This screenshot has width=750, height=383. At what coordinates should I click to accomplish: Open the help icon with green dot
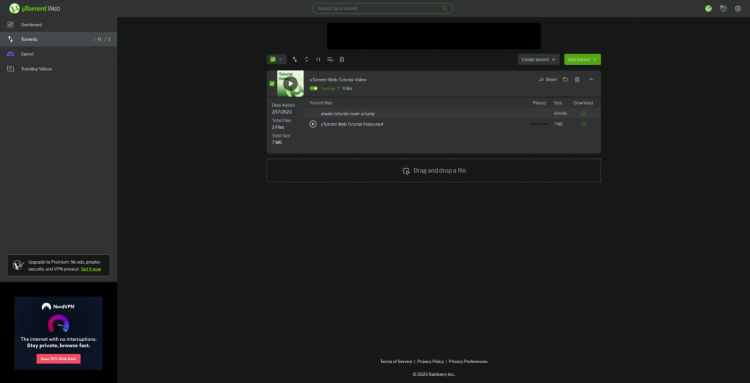point(723,9)
